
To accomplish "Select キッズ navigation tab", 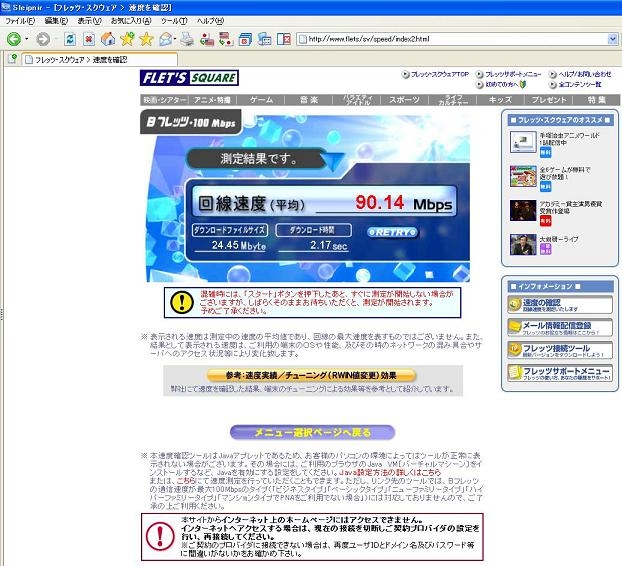I will tap(501, 100).
